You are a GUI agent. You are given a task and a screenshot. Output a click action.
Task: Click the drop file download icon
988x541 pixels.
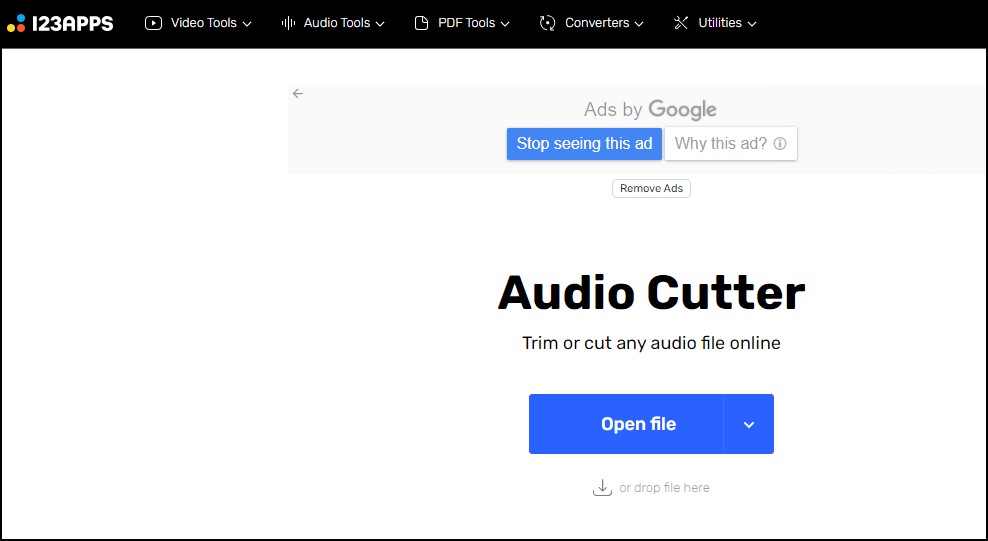pyautogui.click(x=602, y=487)
